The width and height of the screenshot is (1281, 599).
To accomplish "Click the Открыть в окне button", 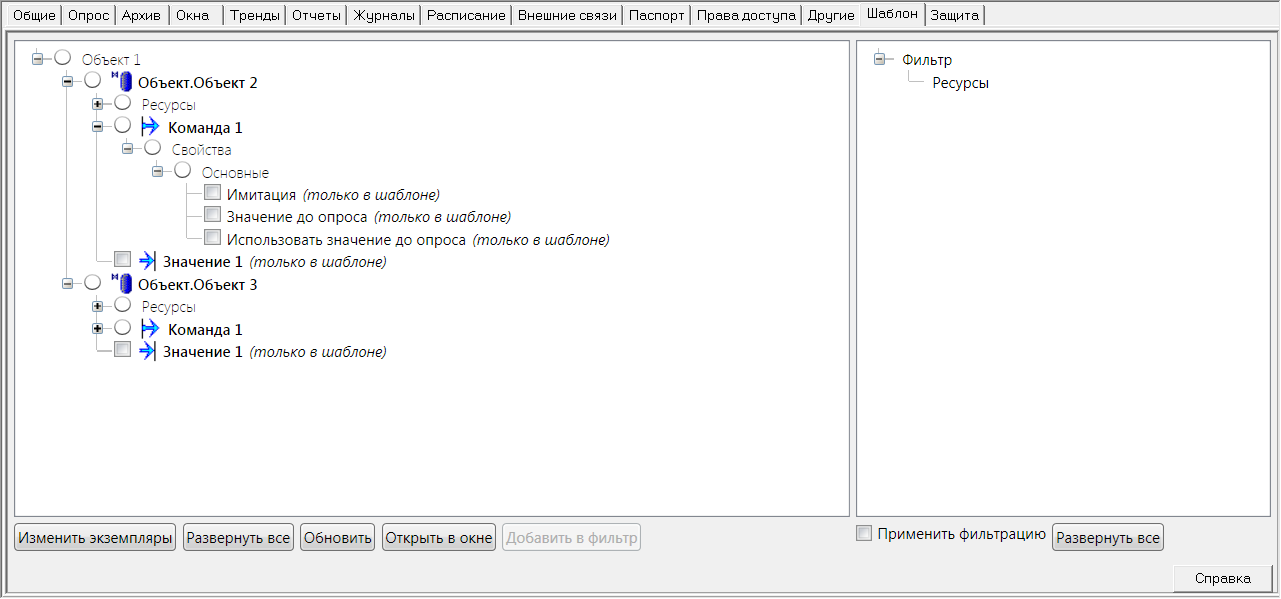I will click(439, 538).
